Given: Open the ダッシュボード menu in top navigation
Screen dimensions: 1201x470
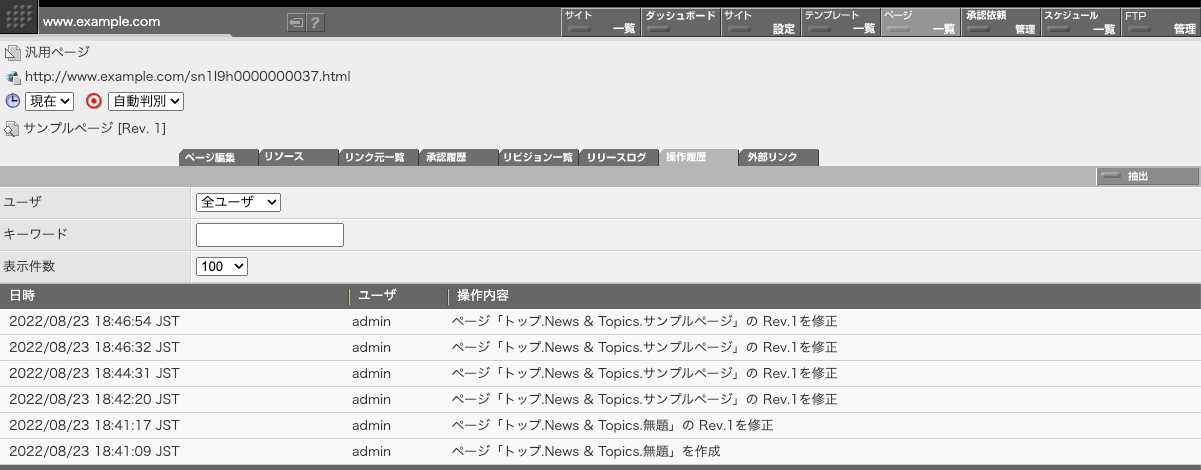Looking at the screenshot, I should click(x=680, y=22).
